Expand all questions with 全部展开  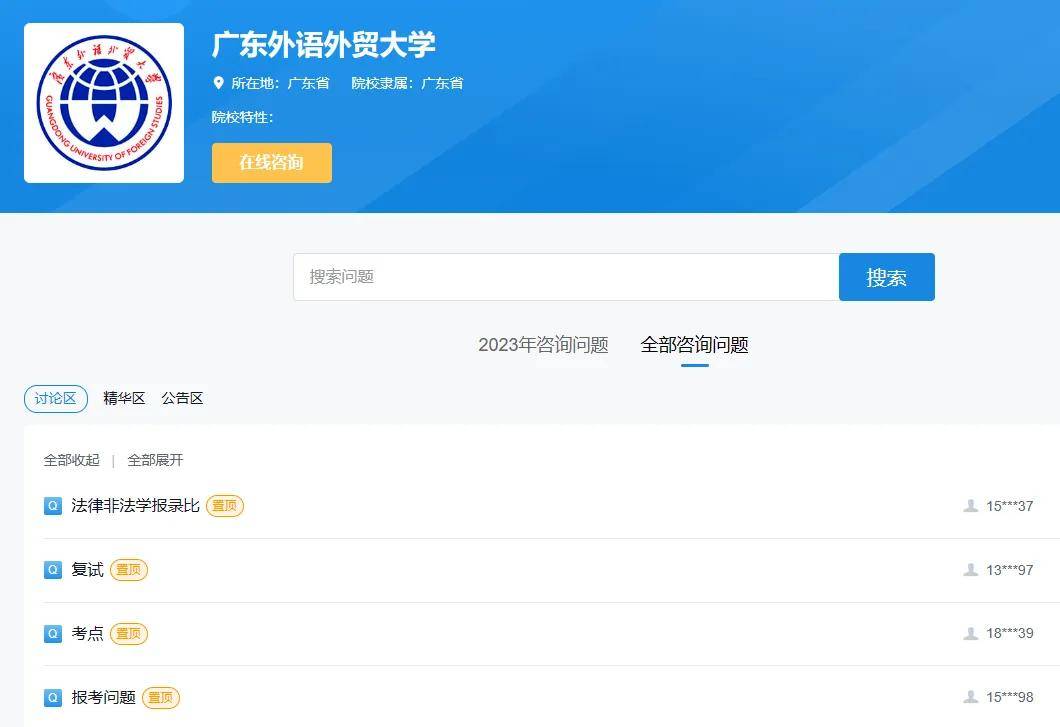click(x=155, y=461)
